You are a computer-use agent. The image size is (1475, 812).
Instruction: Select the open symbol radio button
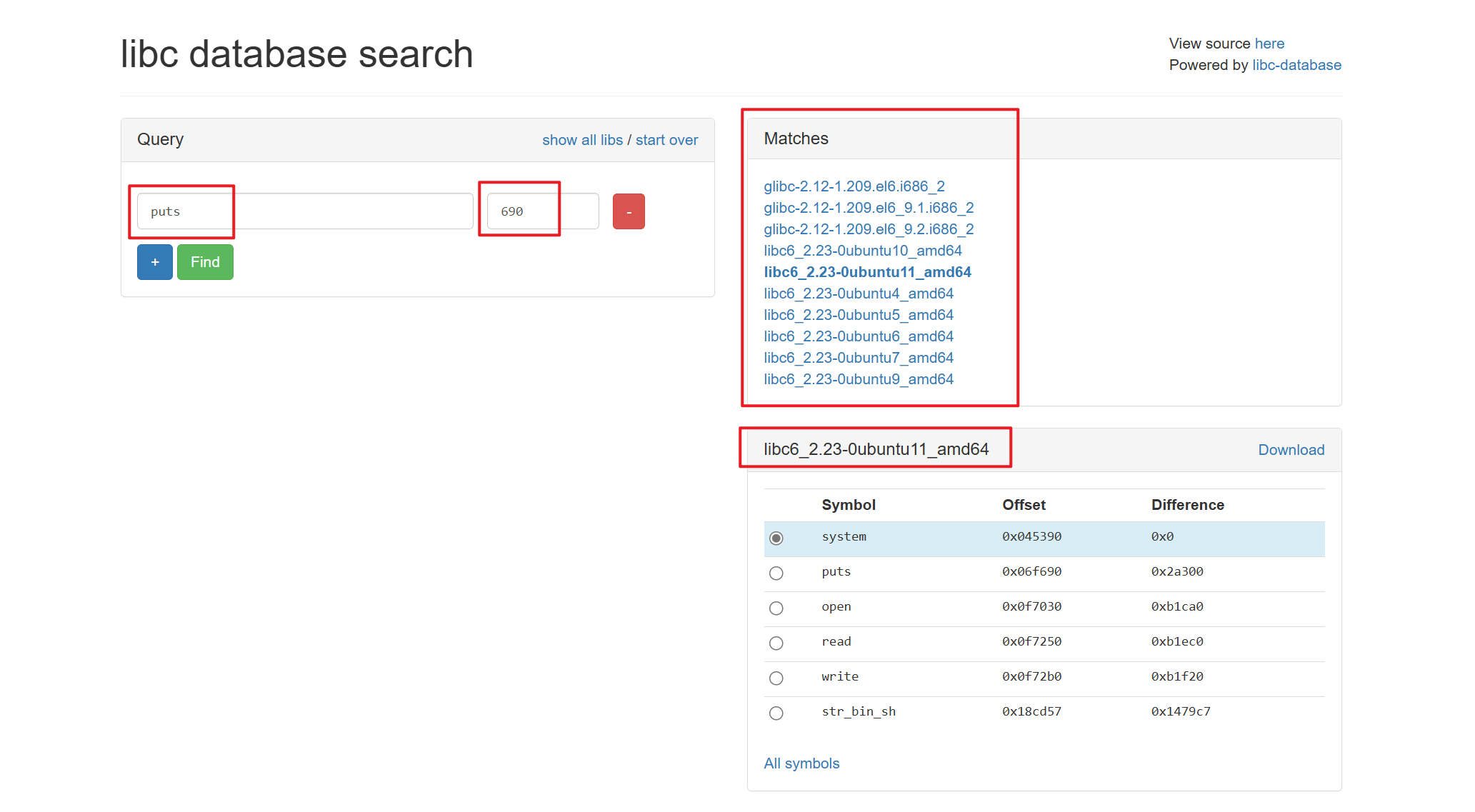[776, 608]
